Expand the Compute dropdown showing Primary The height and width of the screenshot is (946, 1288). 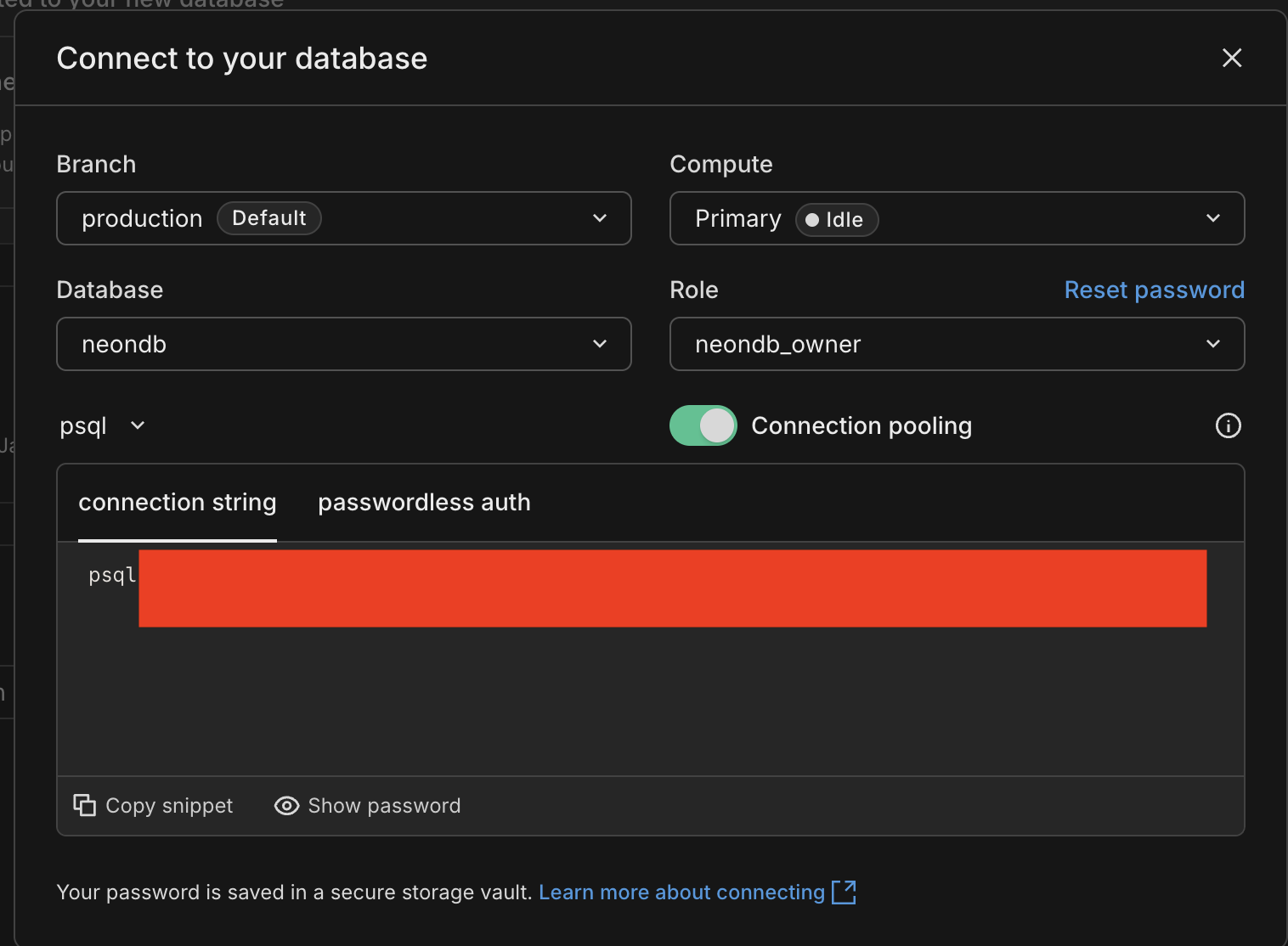click(957, 218)
